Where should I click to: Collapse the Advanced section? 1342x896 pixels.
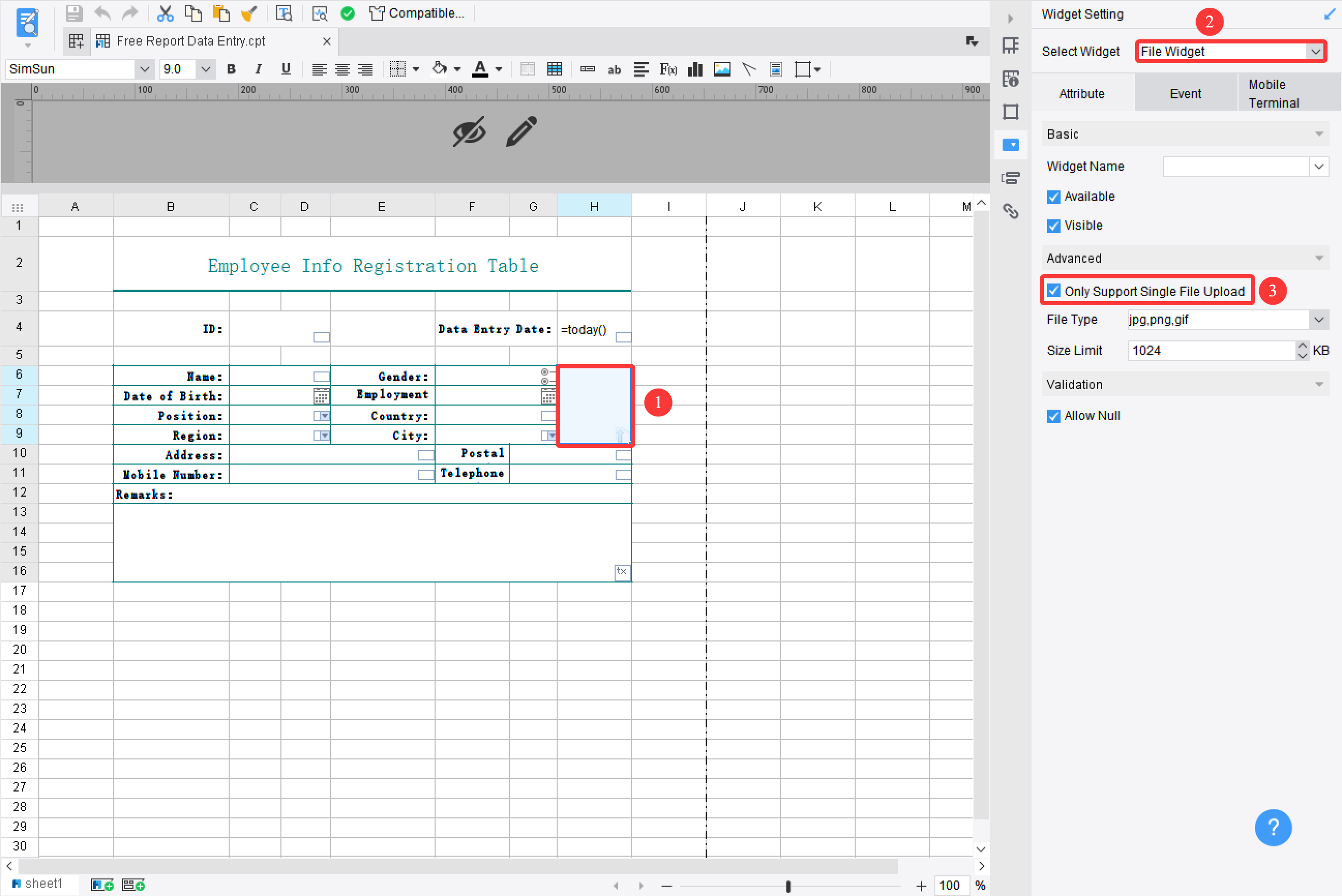pos(1319,258)
